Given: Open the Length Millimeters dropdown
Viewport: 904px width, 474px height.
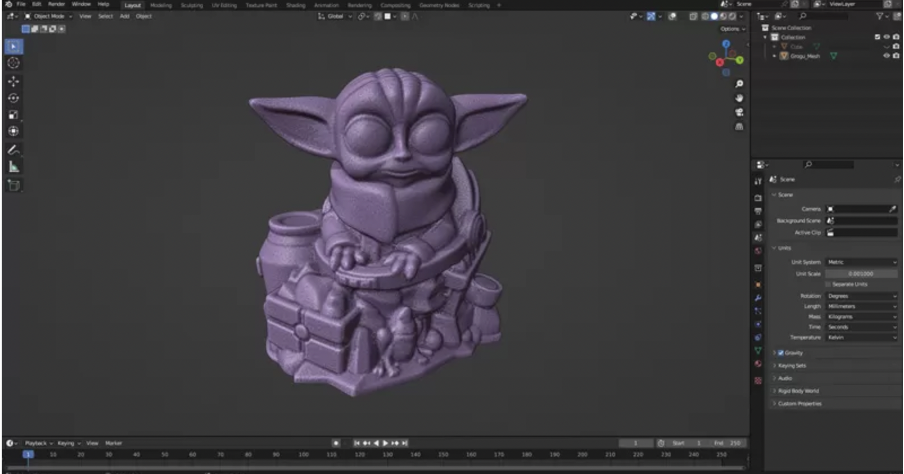Looking at the screenshot, I should (x=861, y=306).
